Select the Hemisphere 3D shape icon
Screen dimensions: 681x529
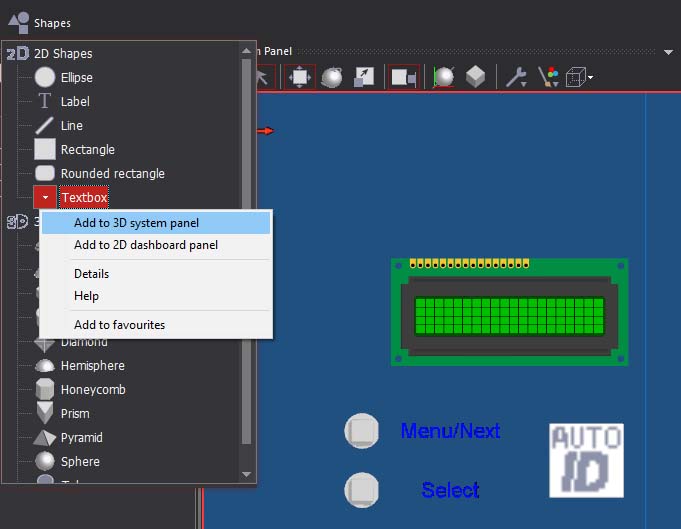coord(45,366)
